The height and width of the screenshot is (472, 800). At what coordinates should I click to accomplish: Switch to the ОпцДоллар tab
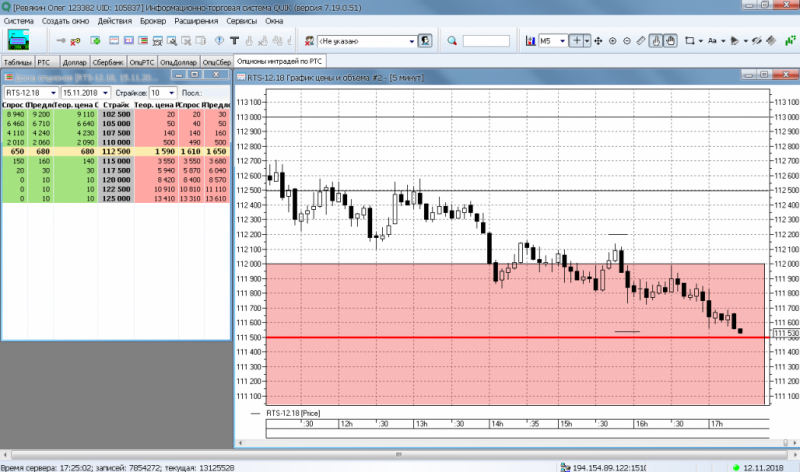[x=179, y=62]
